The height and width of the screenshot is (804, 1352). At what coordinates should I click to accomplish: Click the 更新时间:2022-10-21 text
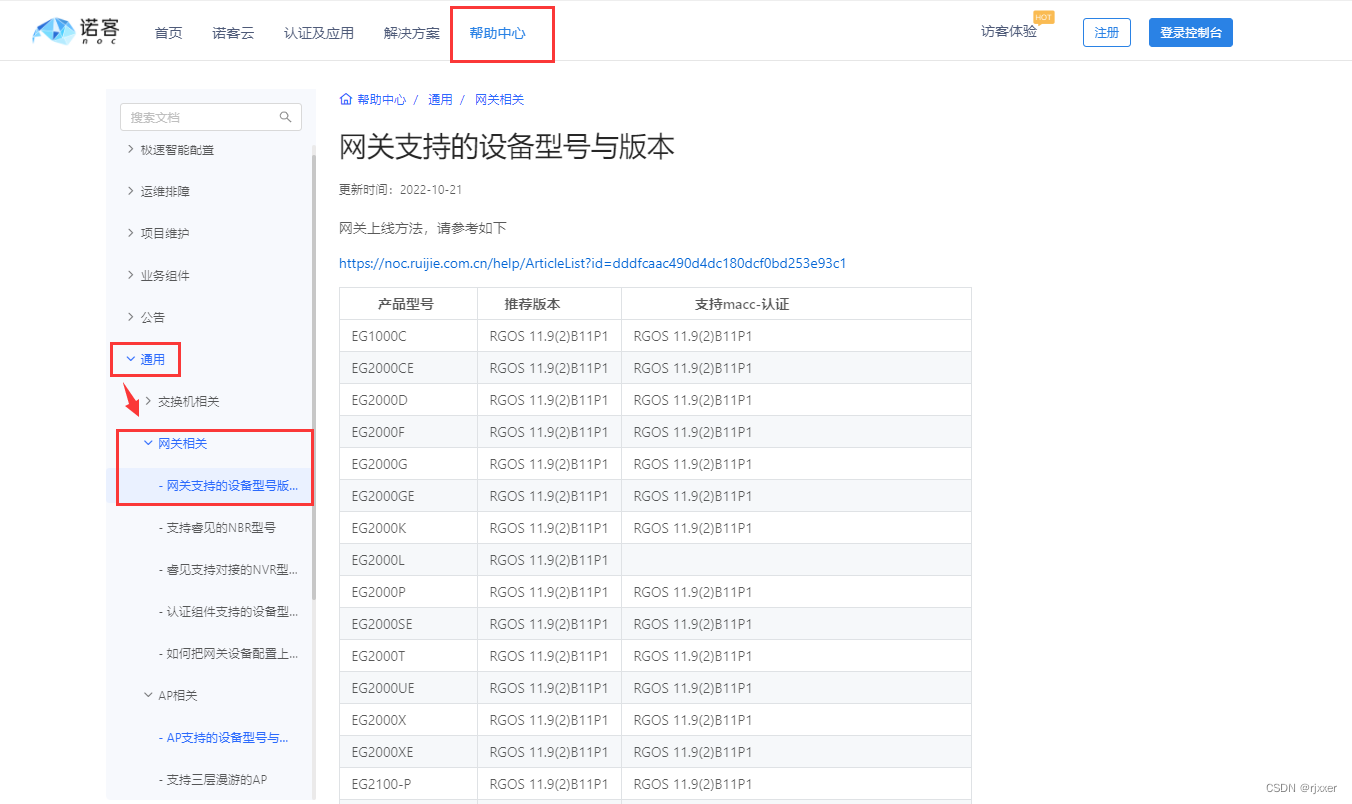pos(401,189)
